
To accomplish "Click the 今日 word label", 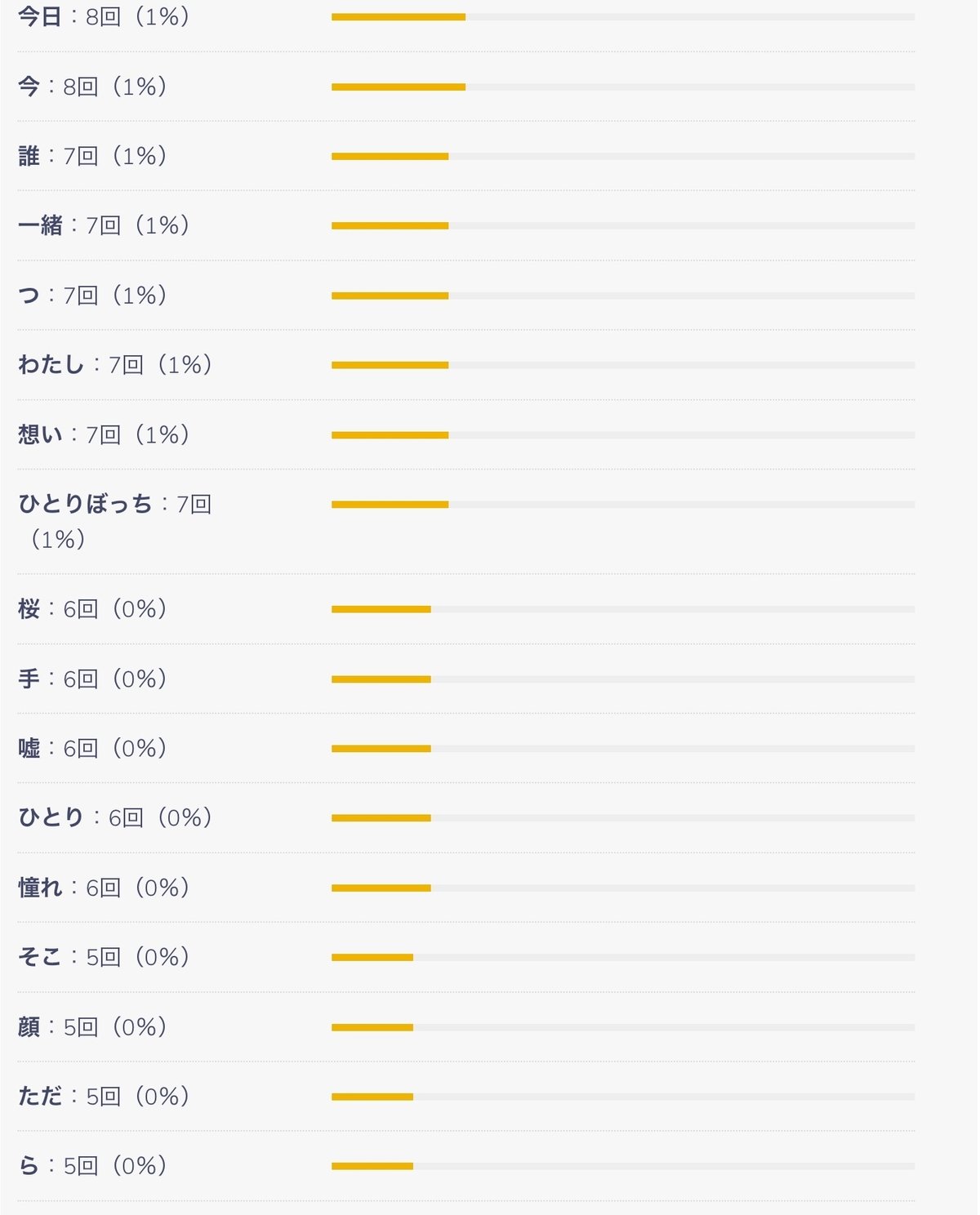I will (x=40, y=16).
